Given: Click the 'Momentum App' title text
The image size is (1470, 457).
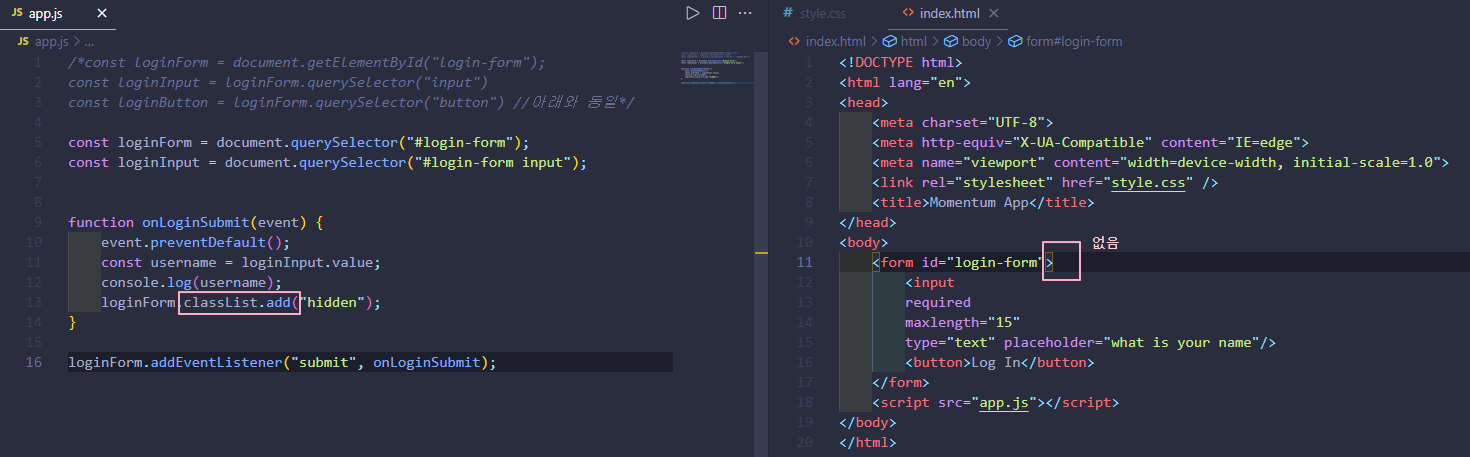Looking at the screenshot, I should [979, 202].
